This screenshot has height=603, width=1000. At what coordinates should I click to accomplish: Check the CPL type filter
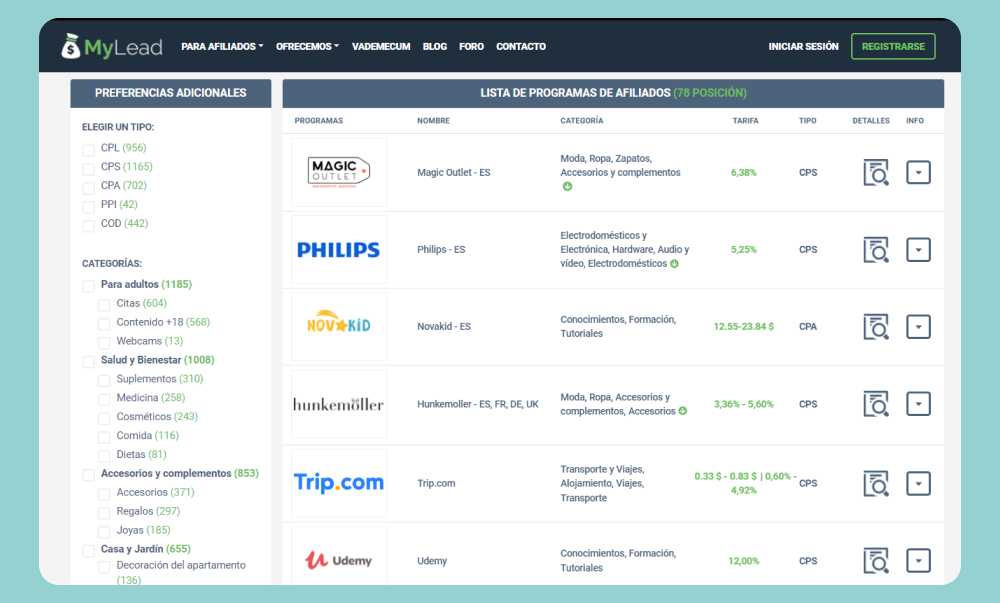[x=89, y=150]
